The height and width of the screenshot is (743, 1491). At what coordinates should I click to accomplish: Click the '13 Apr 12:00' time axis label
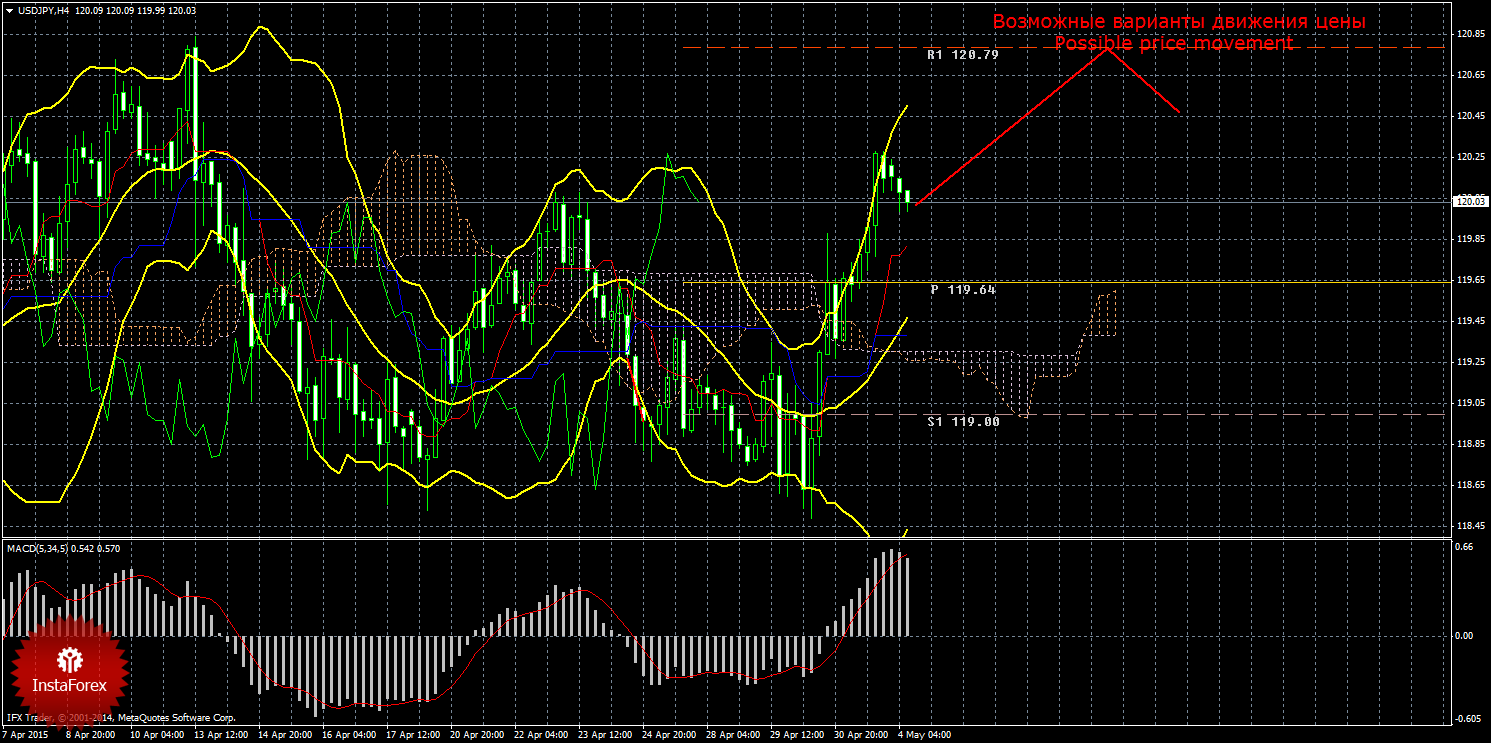(221, 735)
